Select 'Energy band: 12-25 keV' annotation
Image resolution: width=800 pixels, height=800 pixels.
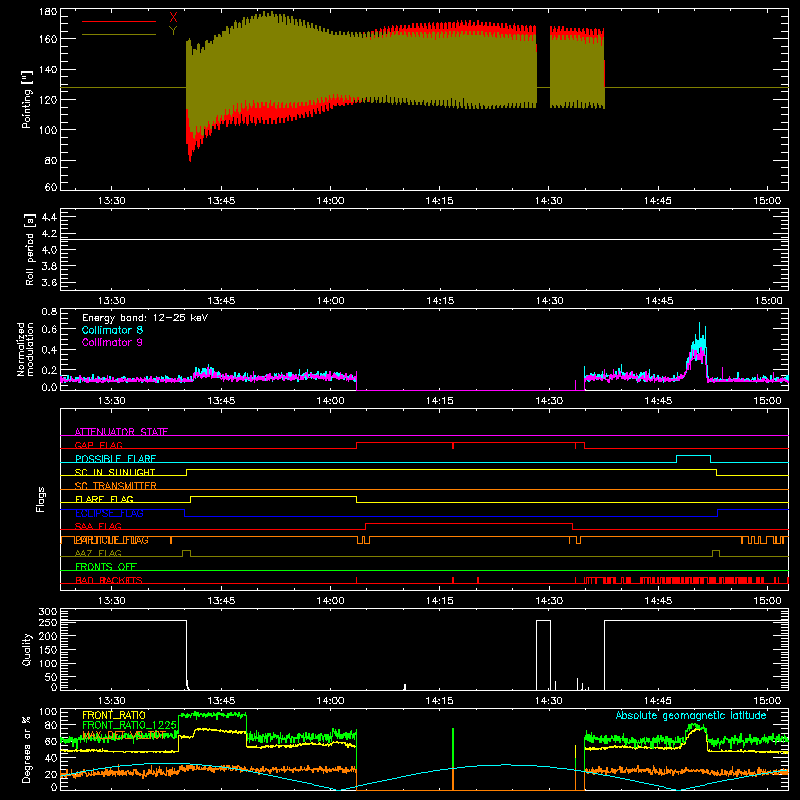[x=145, y=318]
